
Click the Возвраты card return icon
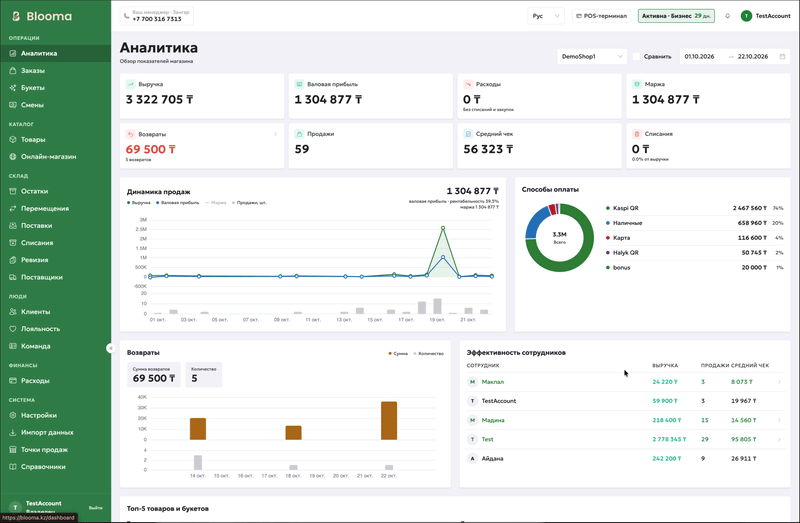click(x=130, y=134)
